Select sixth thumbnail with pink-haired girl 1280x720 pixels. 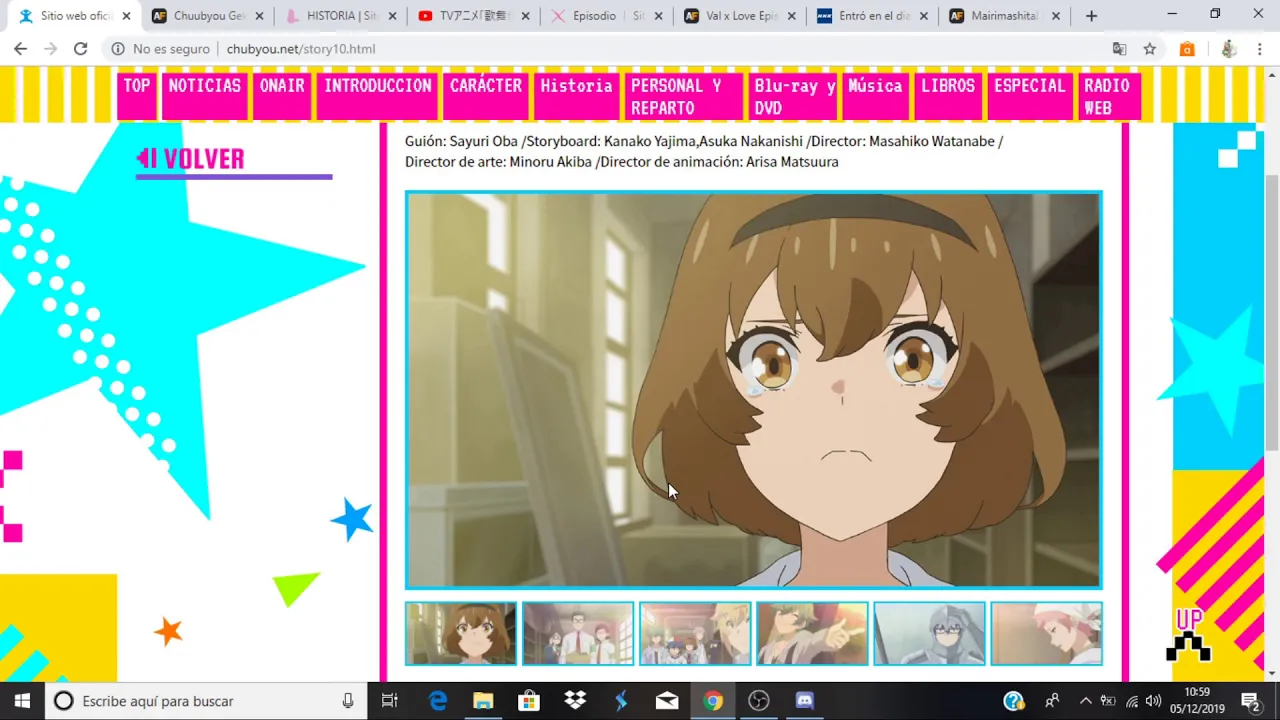(x=1046, y=633)
